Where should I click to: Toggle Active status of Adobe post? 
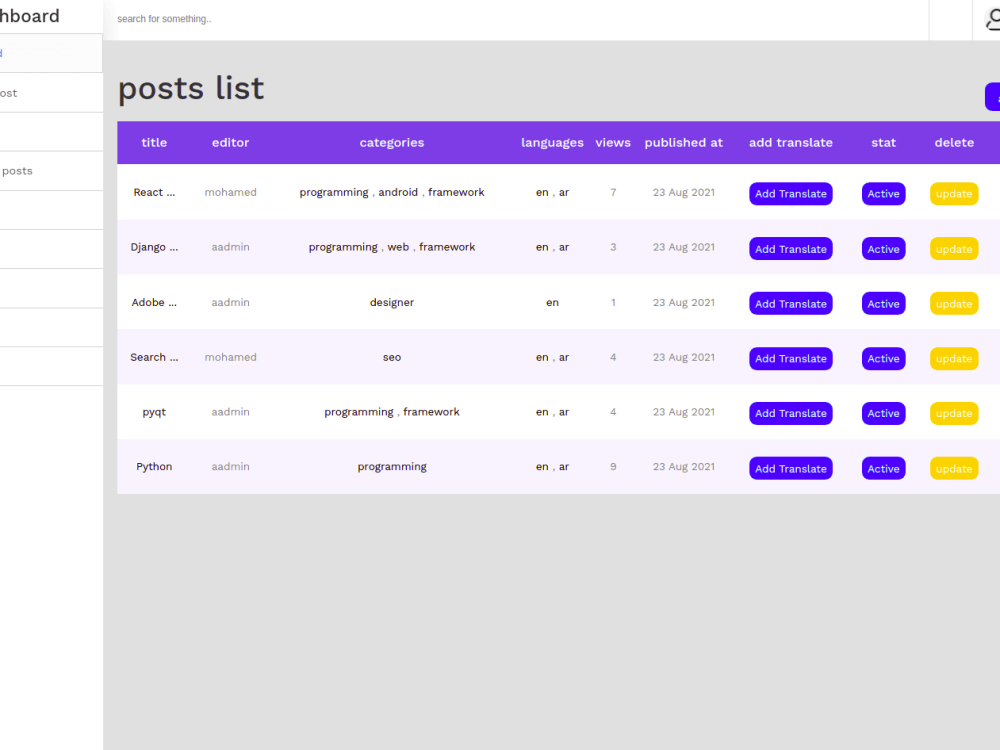pyautogui.click(x=883, y=304)
